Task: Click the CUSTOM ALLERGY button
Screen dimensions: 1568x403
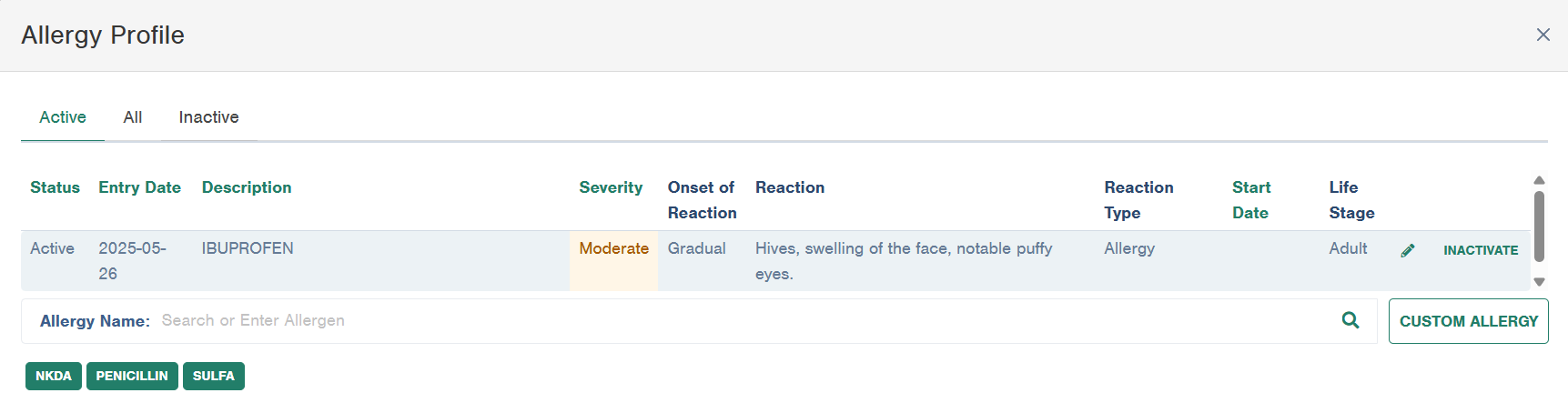Action: click(1468, 321)
